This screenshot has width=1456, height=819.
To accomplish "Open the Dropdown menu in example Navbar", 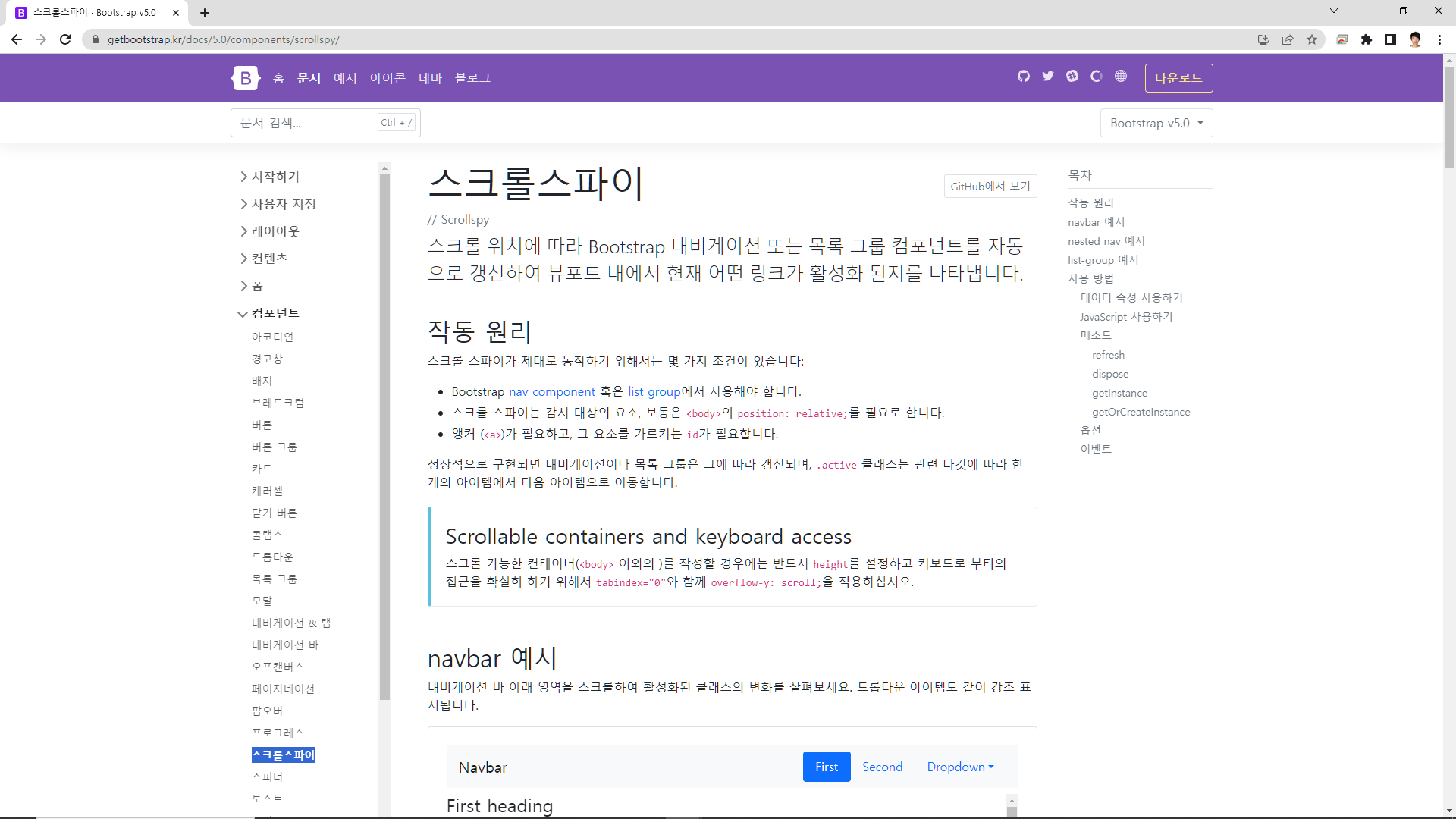I will [x=960, y=767].
